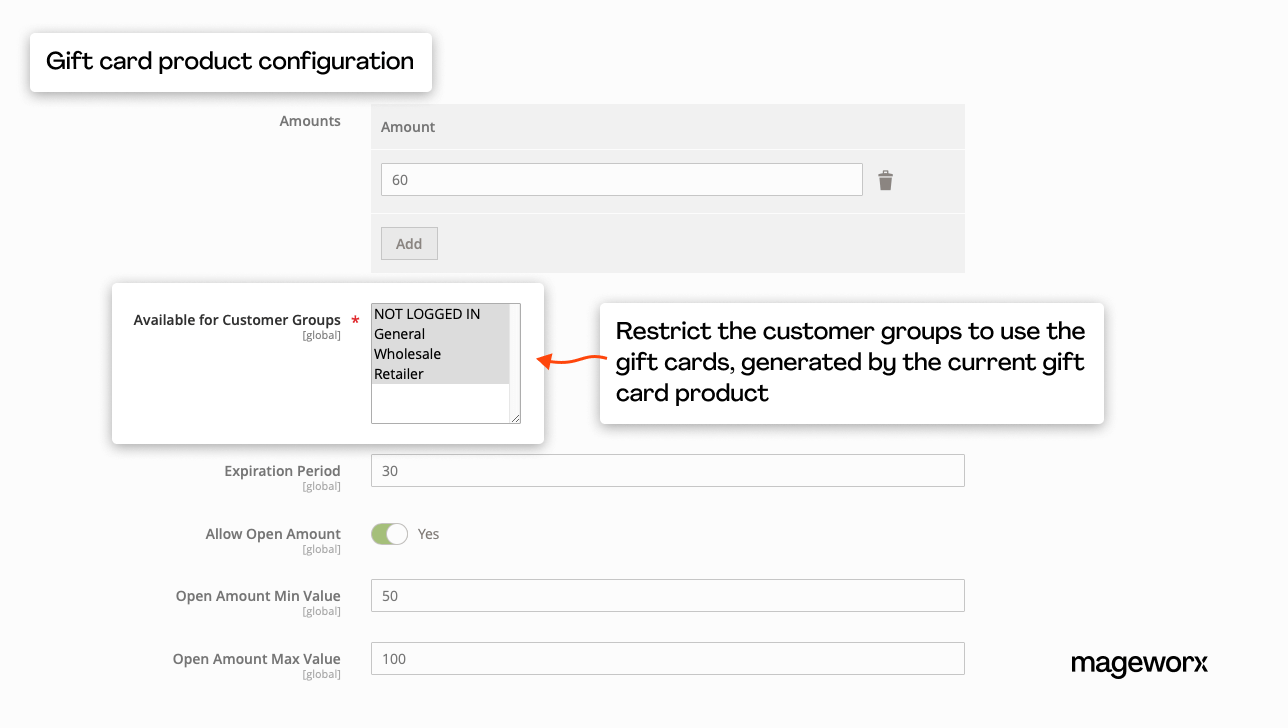Viewport: 1288px width, 728px height.
Task: Pick Retailer from customer groups list
Action: tap(399, 374)
